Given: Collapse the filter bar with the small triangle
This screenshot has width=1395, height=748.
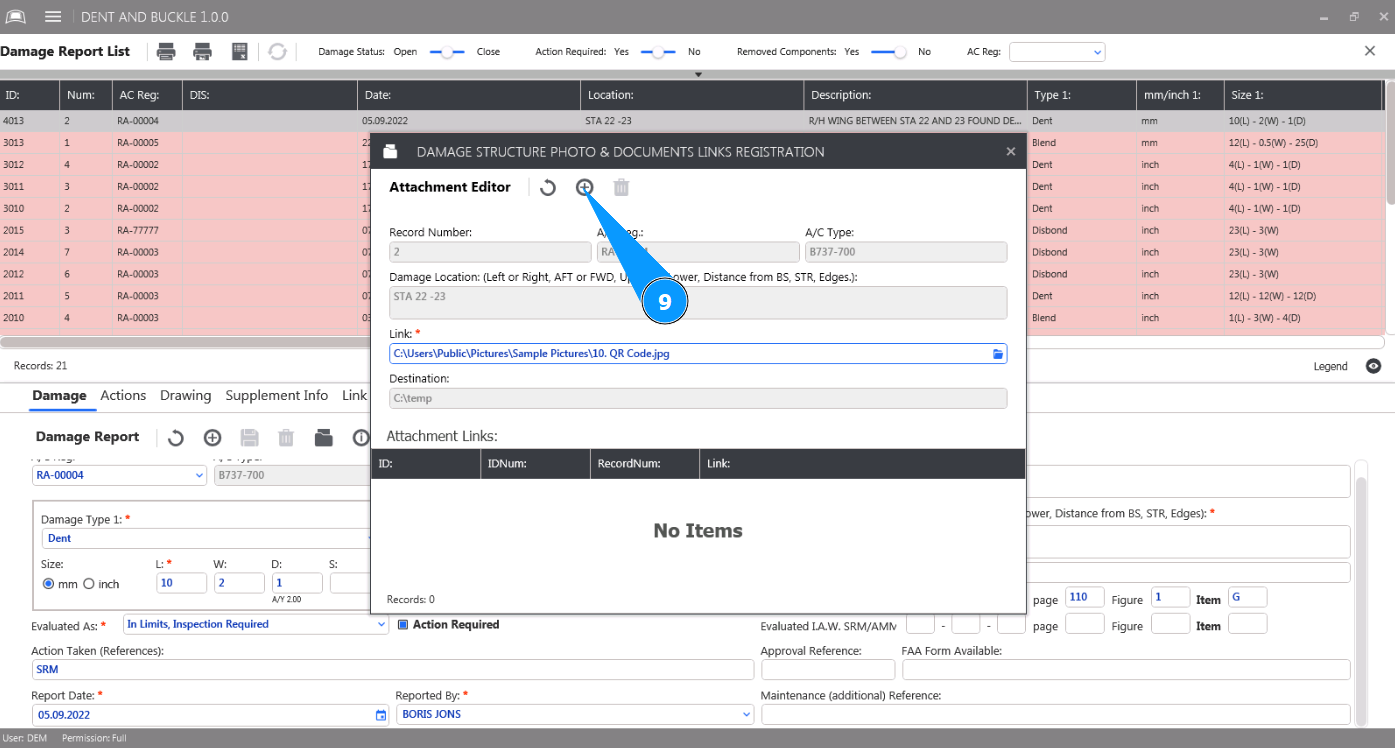Looking at the screenshot, I should click(699, 74).
